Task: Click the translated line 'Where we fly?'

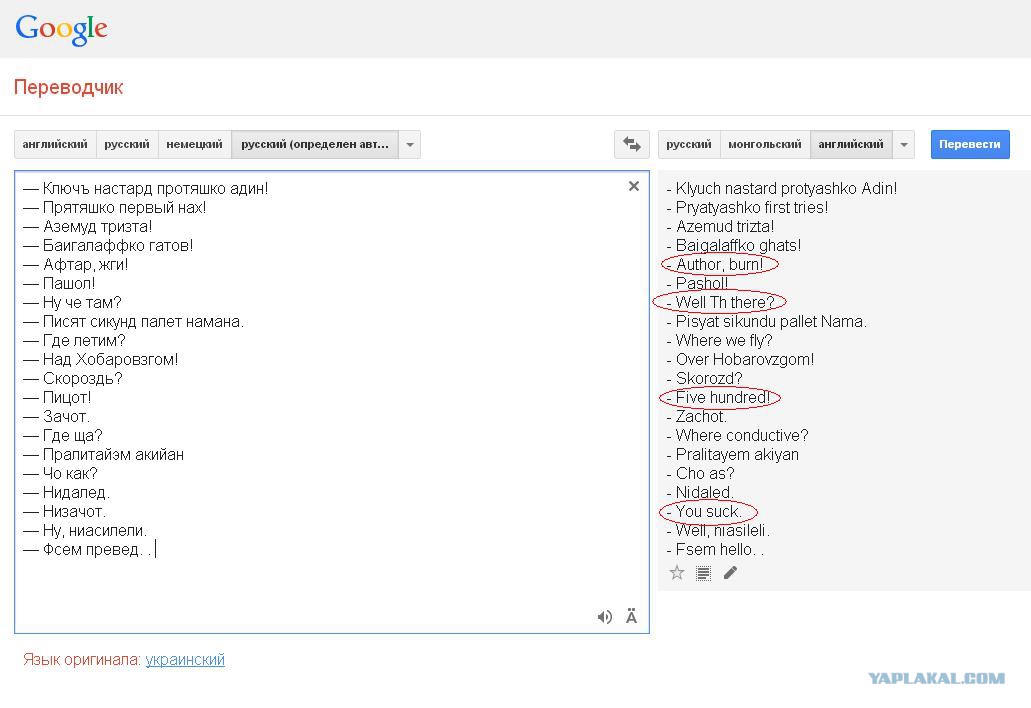Action: [x=719, y=341]
